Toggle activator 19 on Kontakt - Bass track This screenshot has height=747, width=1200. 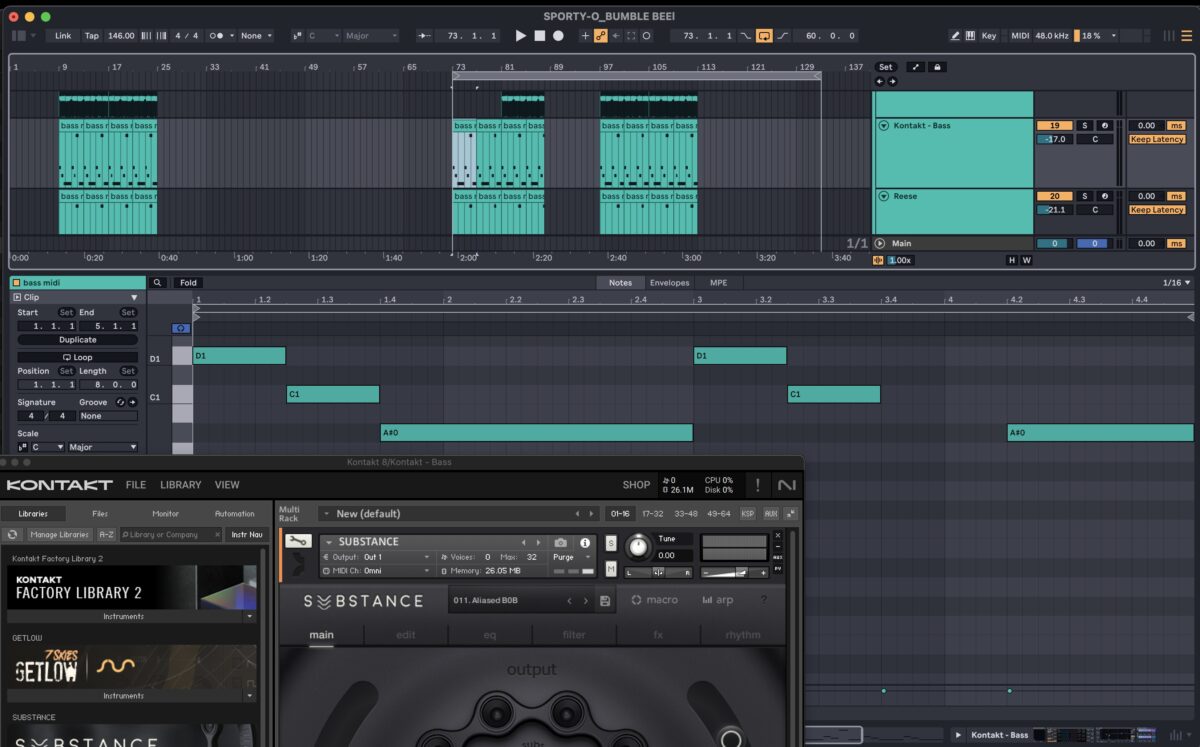(x=1054, y=125)
